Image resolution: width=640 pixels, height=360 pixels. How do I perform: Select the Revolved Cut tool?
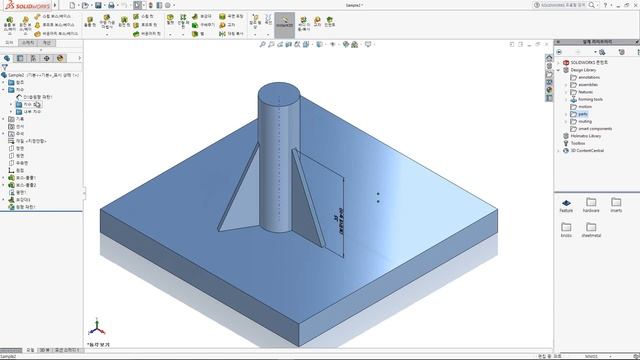click(x=124, y=22)
